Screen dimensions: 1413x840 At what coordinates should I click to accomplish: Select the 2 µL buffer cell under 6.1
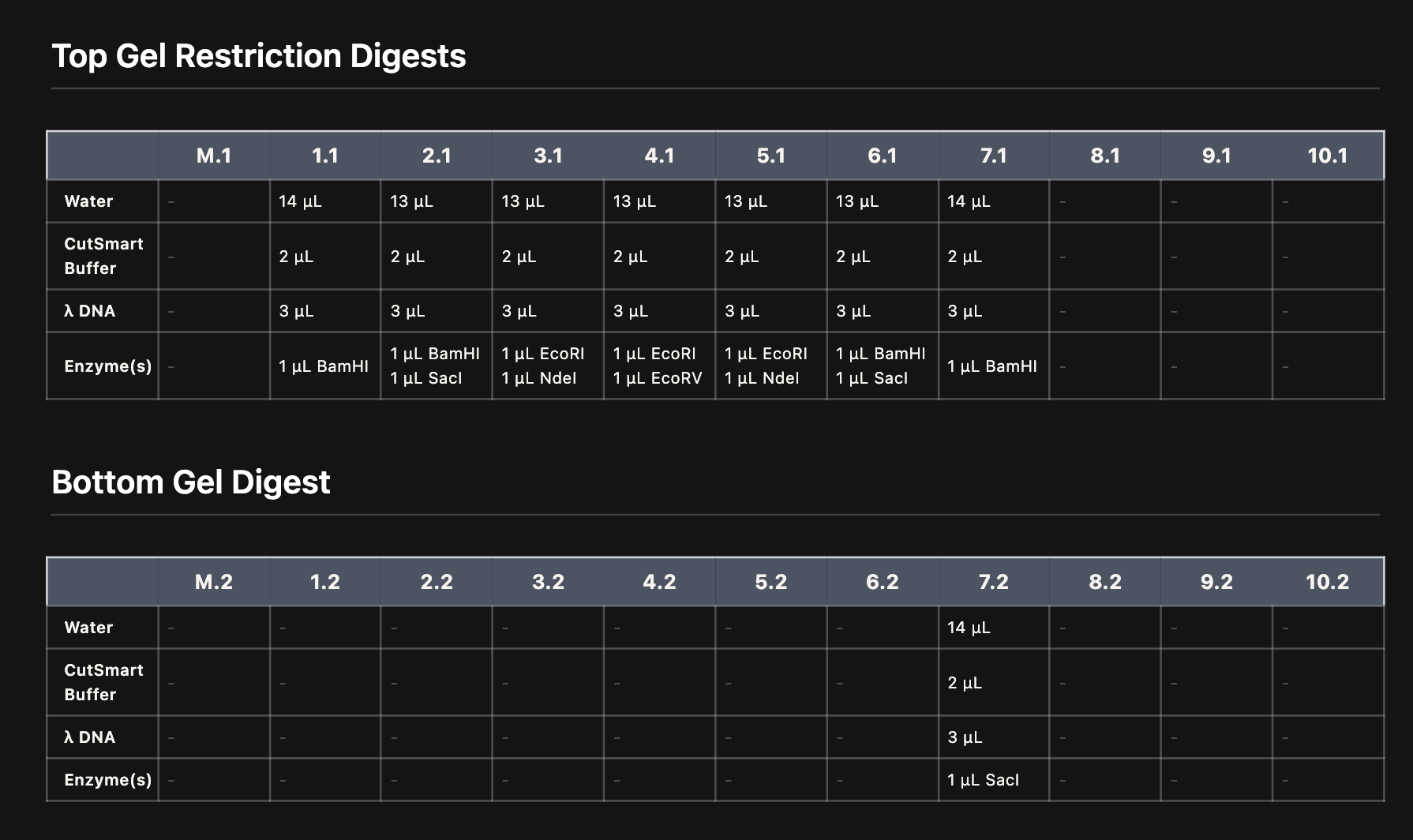pyautogui.click(x=853, y=257)
